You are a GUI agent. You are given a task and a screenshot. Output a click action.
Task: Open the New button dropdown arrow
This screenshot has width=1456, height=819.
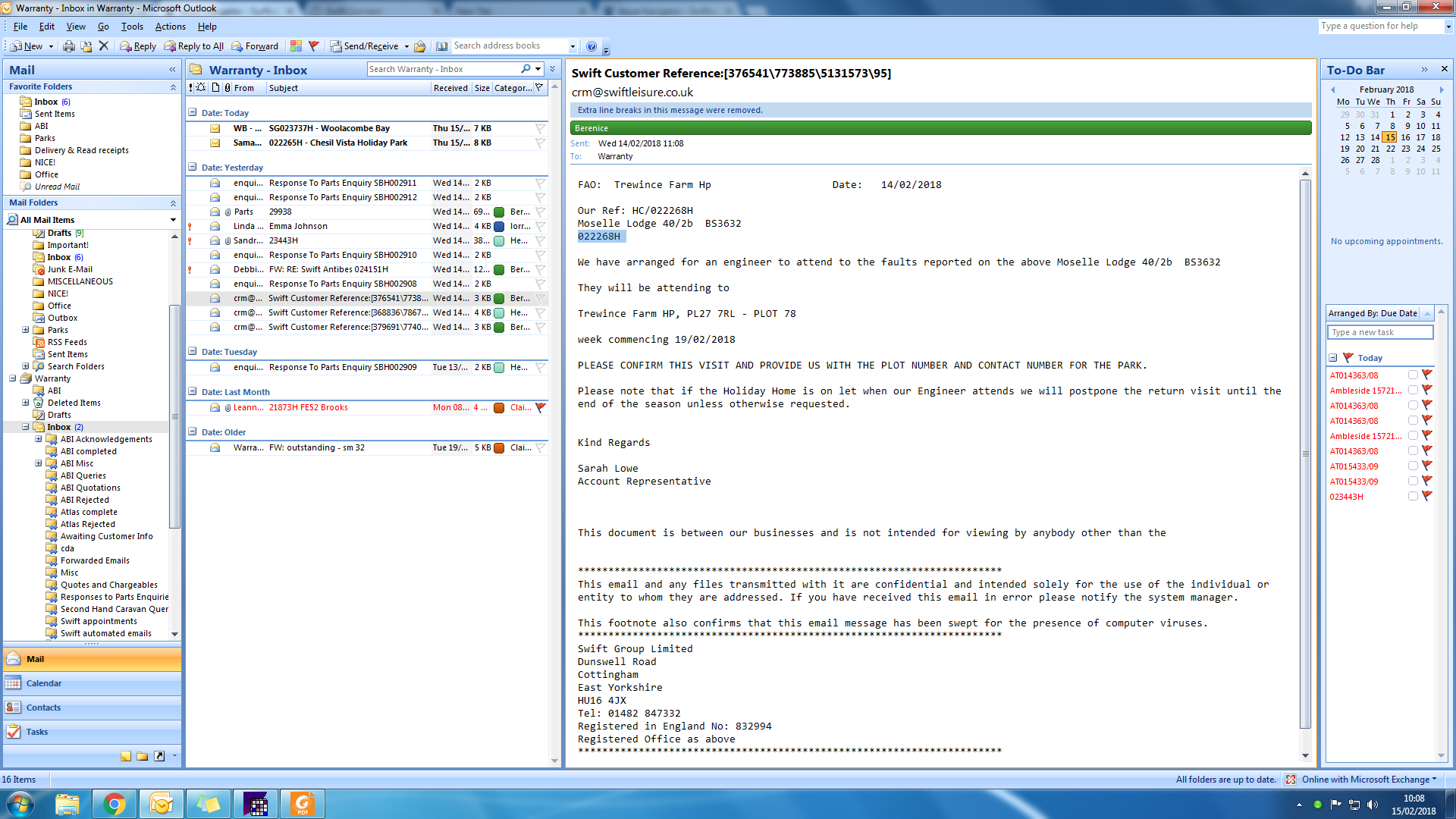point(51,46)
